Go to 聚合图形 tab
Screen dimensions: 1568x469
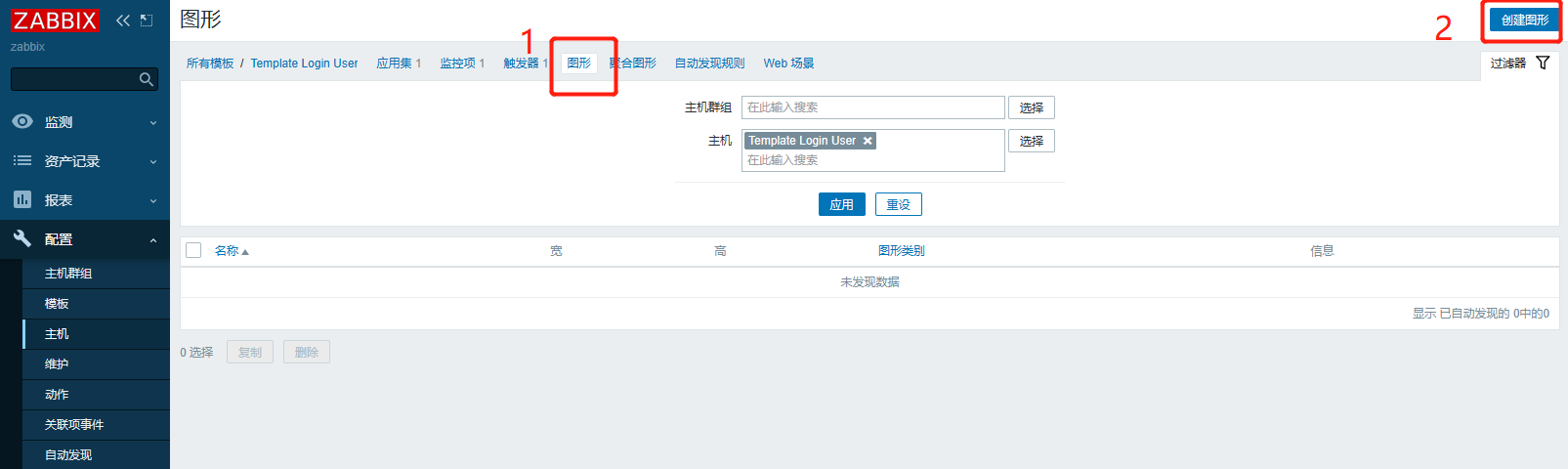click(x=633, y=64)
